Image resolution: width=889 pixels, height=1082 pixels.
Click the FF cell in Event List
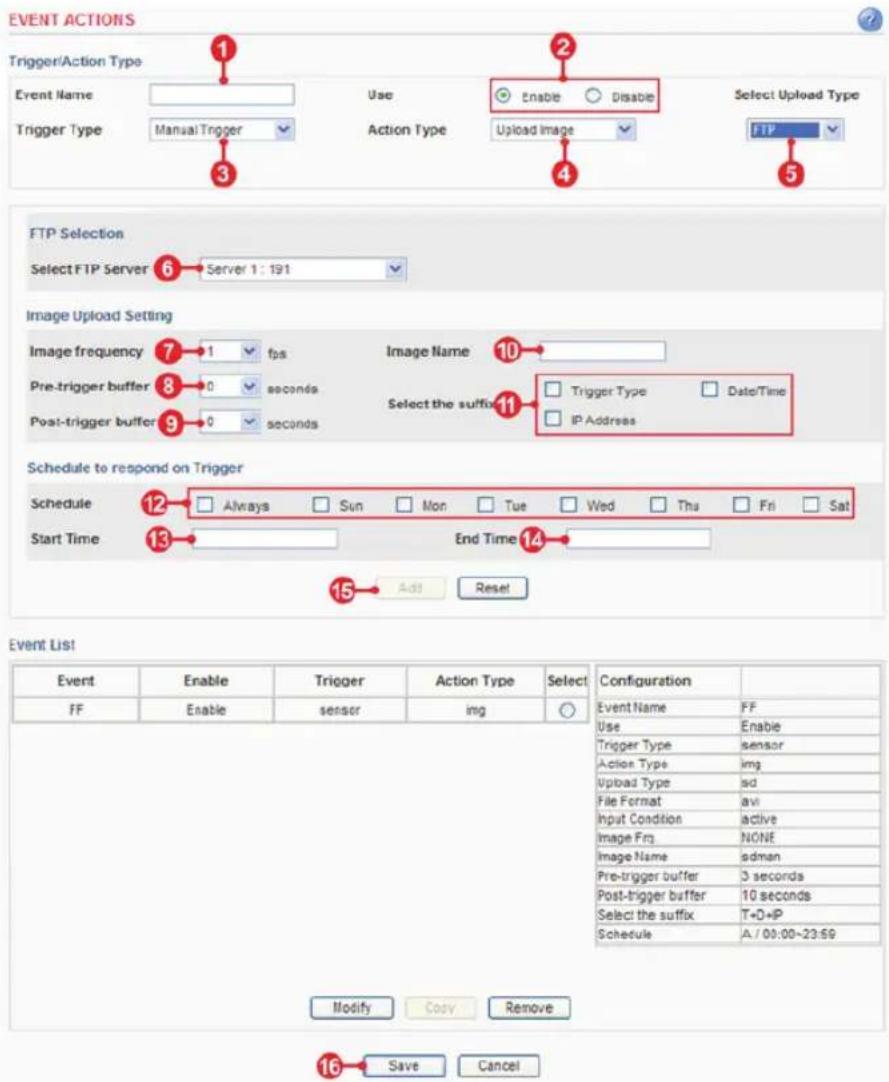click(x=76, y=710)
